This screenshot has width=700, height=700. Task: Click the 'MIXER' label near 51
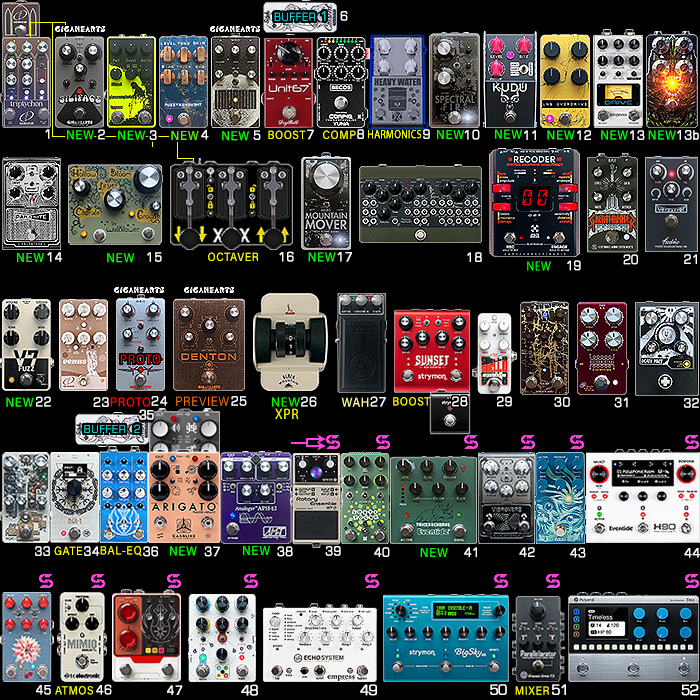[532, 690]
